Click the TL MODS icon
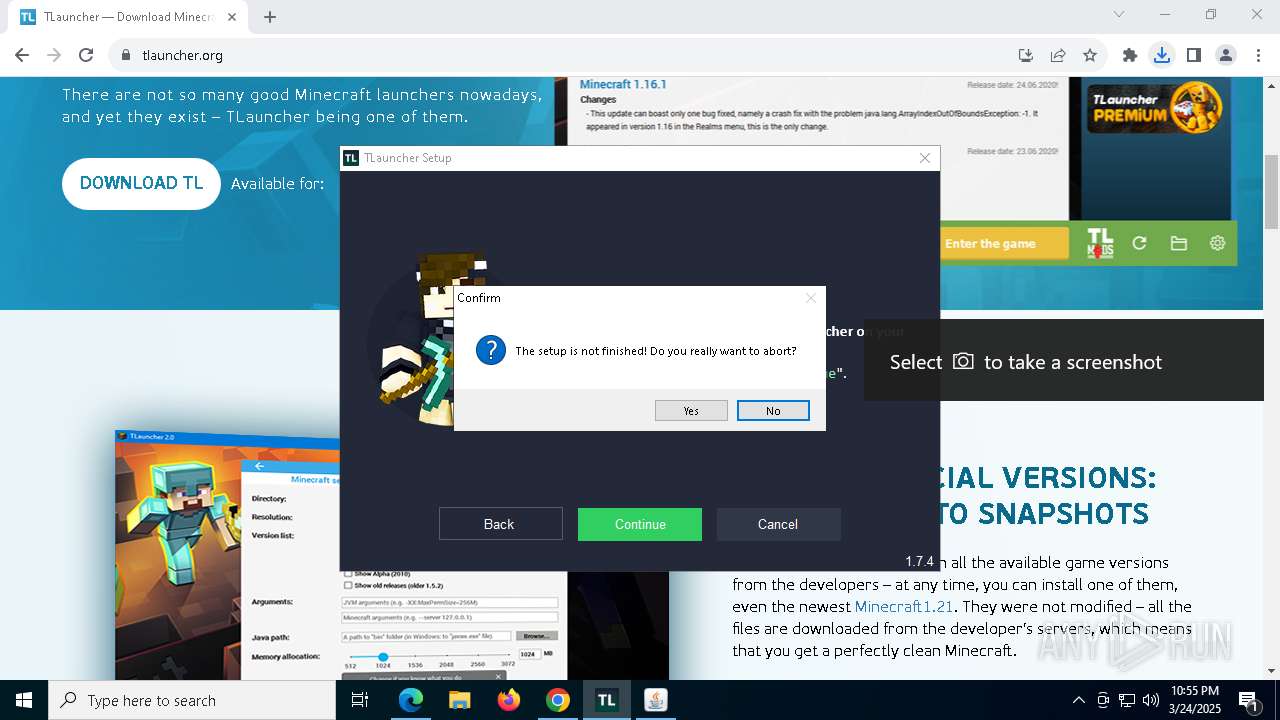This screenshot has height=720, width=1280. (x=1100, y=243)
